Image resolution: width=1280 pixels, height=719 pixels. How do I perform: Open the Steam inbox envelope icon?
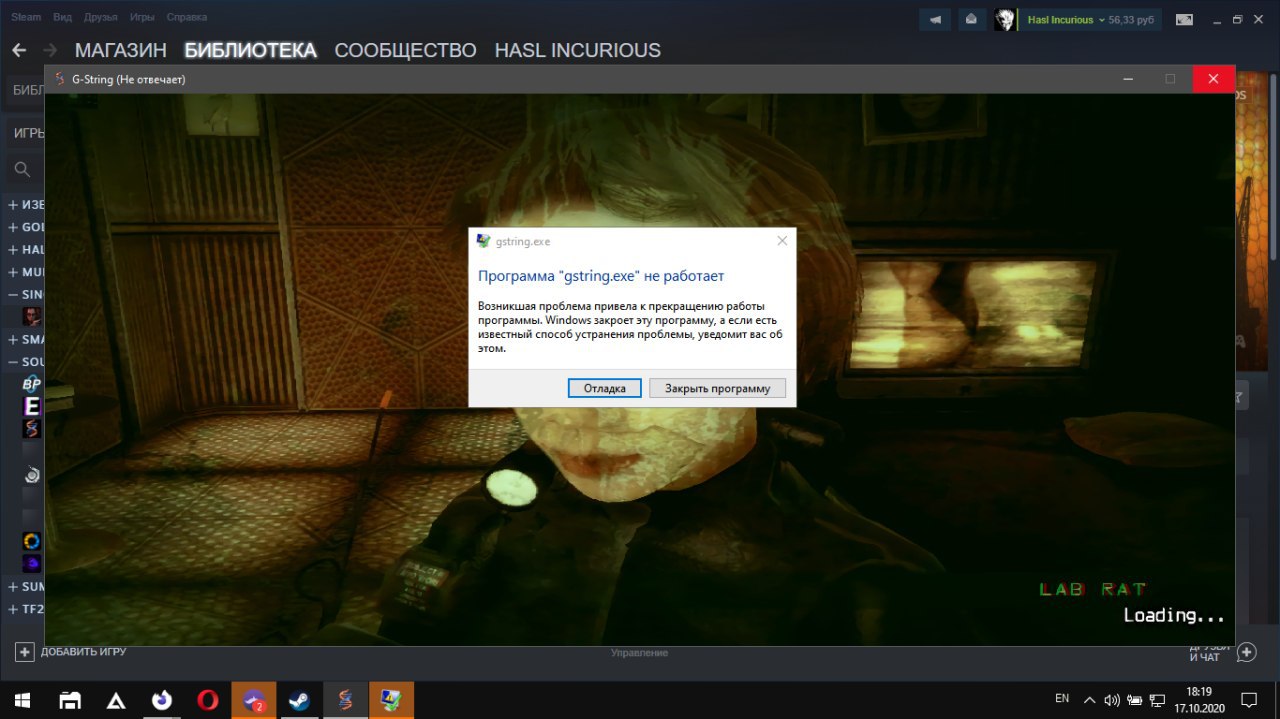click(x=971, y=20)
